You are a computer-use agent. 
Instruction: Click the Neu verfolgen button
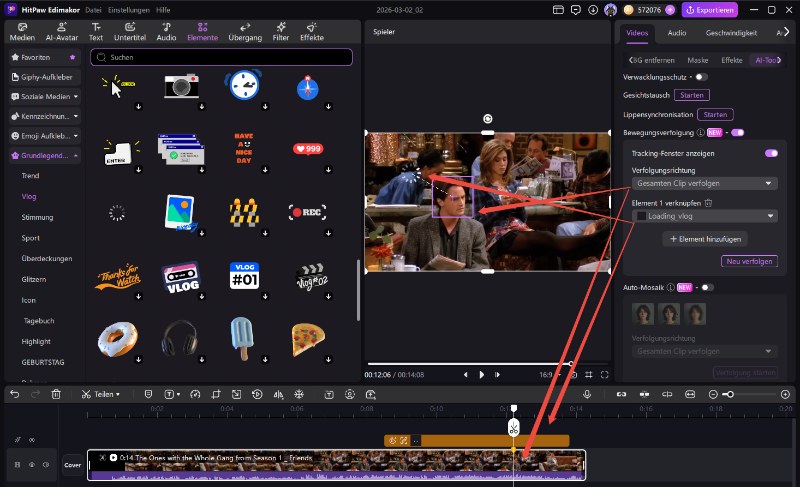[749, 261]
